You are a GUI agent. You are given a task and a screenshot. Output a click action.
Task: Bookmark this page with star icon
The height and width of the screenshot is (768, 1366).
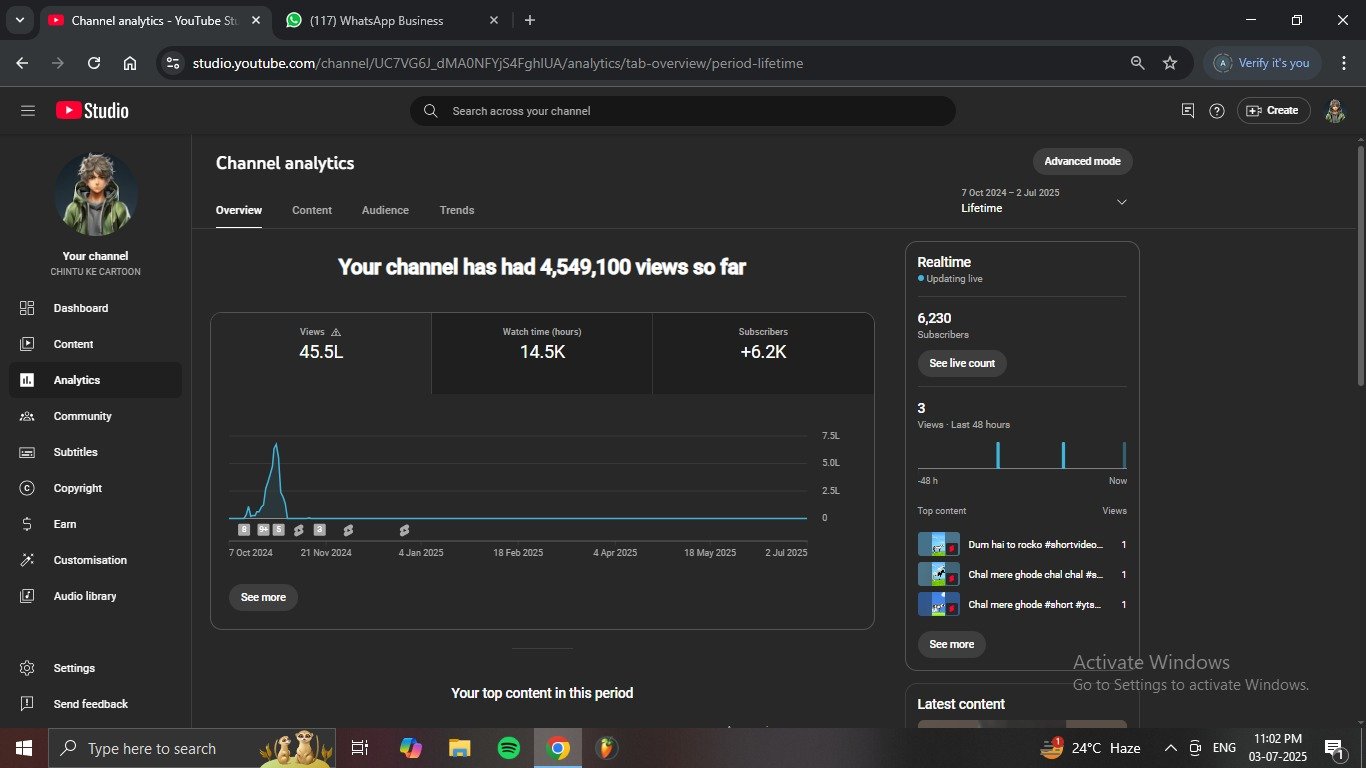pos(1170,63)
